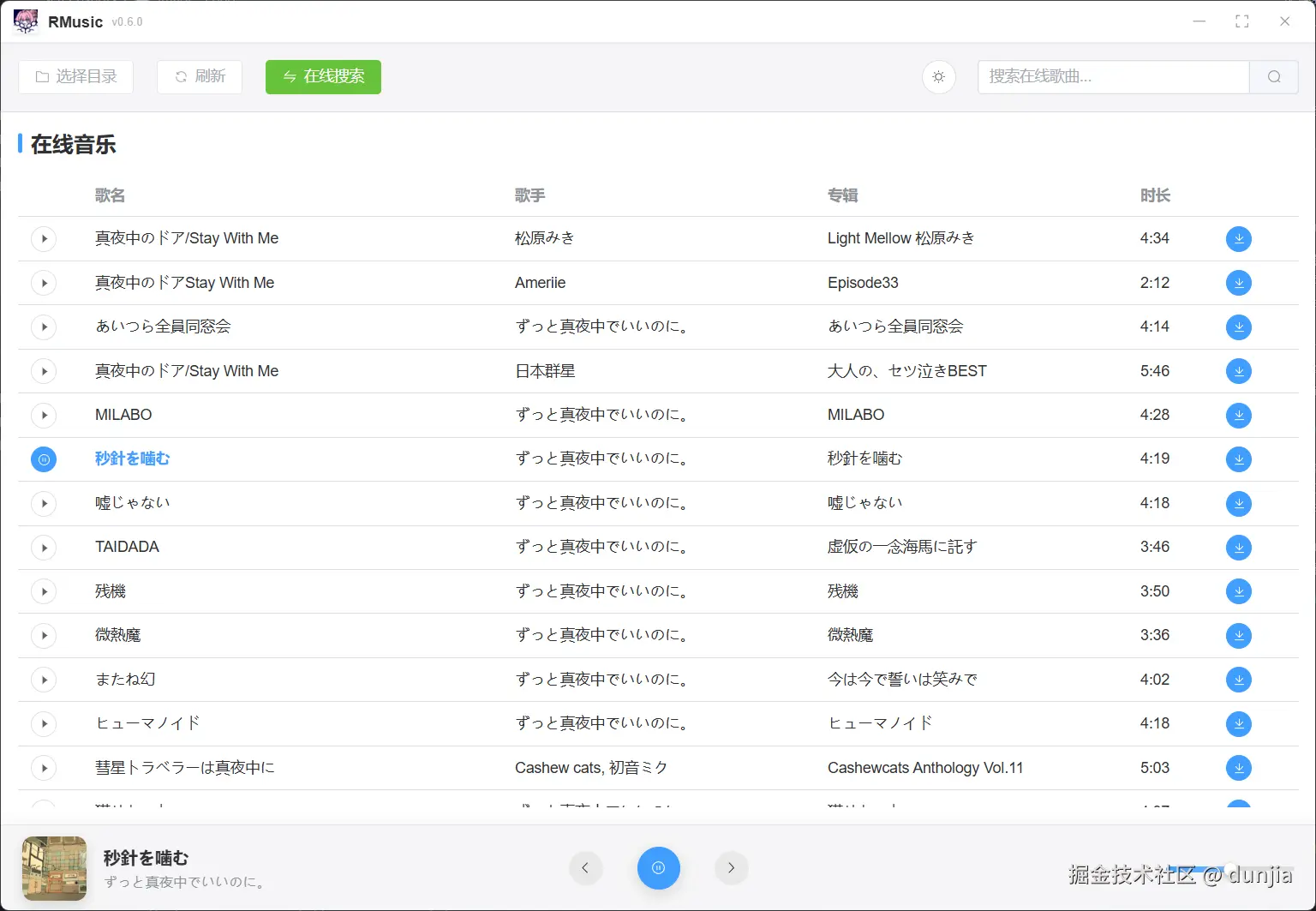The width and height of the screenshot is (1316, 911).
Task: Toggle play on 嘘じゃない
Action: (x=44, y=503)
